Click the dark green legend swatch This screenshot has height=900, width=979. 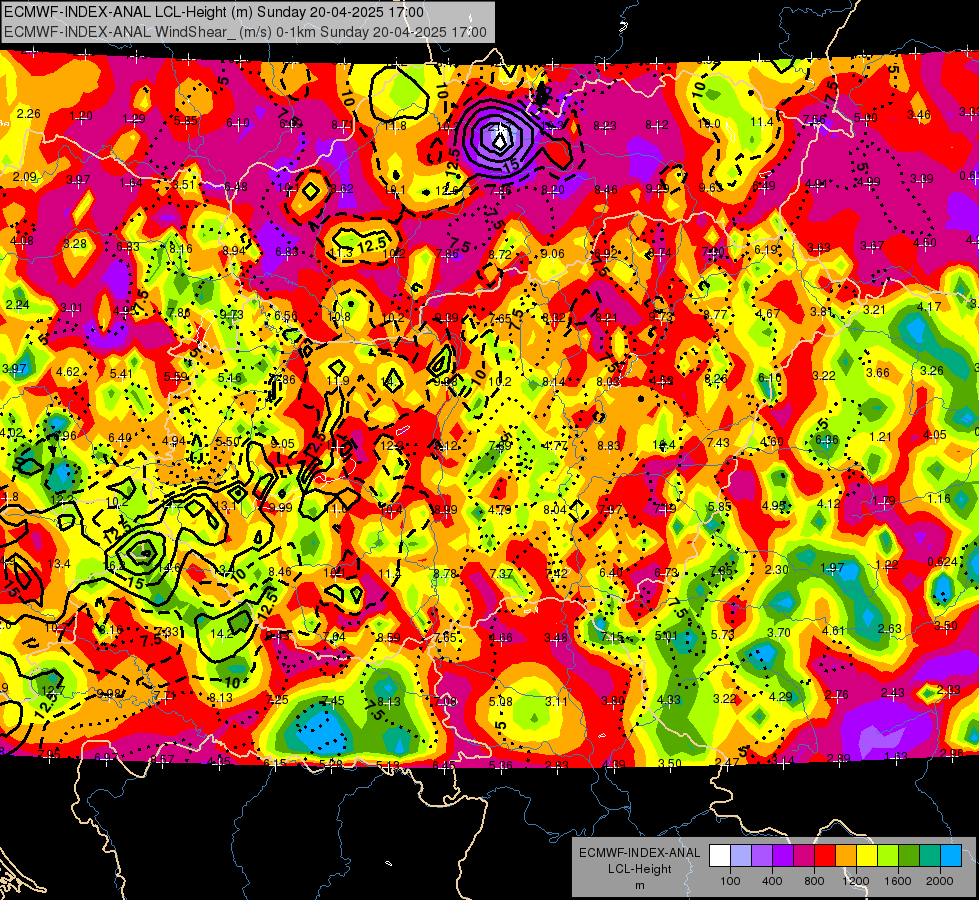pyautogui.click(x=908, y=855)
